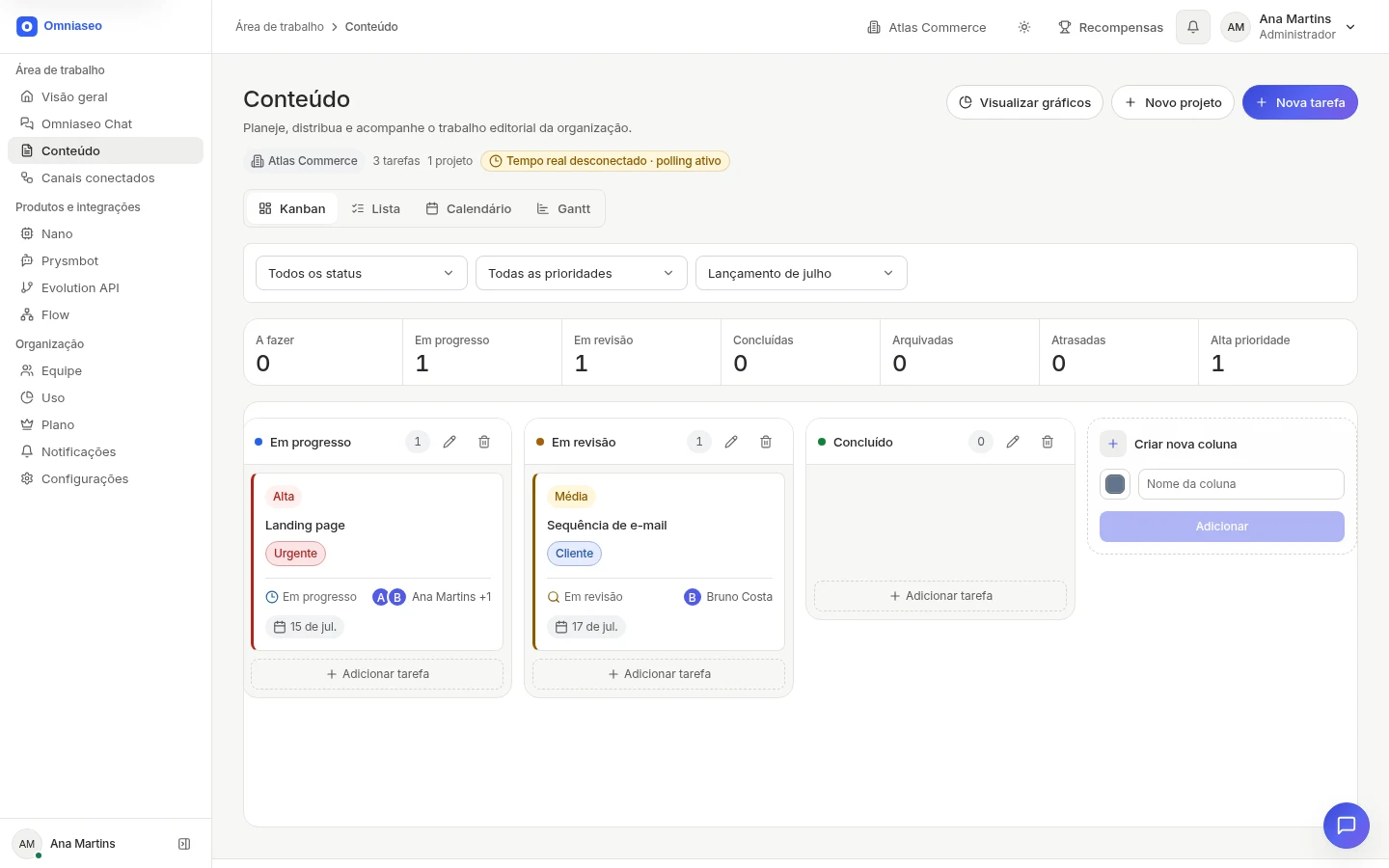Delete the Em progresso column
Image resolution: width=1389 pixels, height=868 pixels.
pyautogui.click(x=484, y=442)
